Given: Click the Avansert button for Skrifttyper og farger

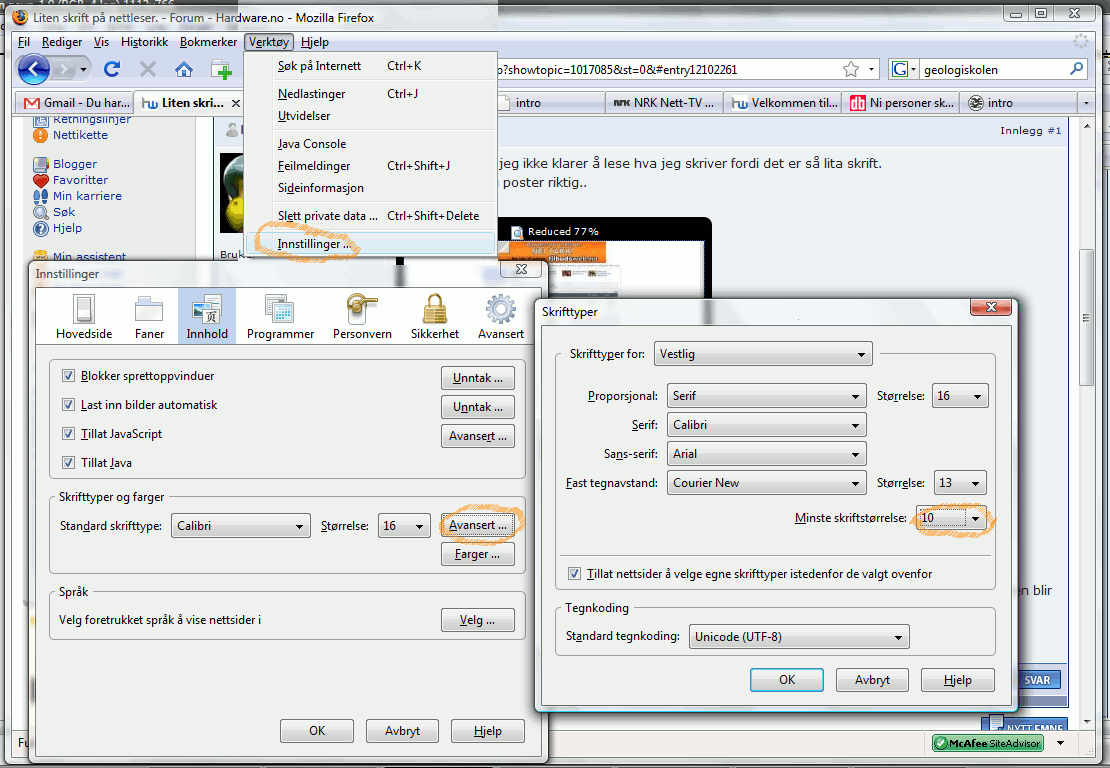Looking at the screenshot, I should 478,525.
